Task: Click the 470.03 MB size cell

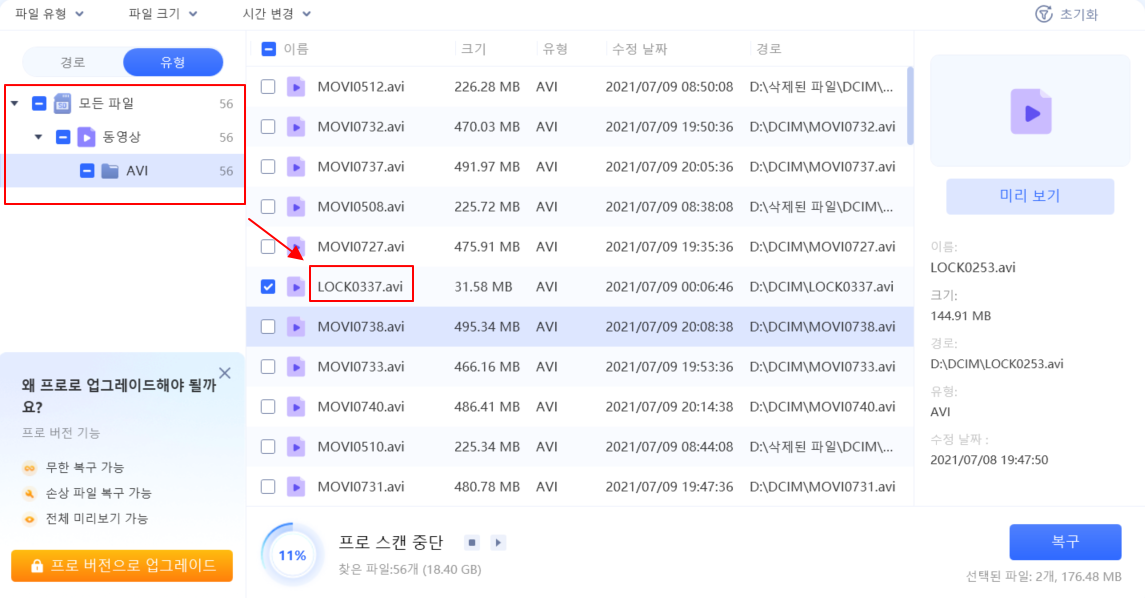Action: 487,127
